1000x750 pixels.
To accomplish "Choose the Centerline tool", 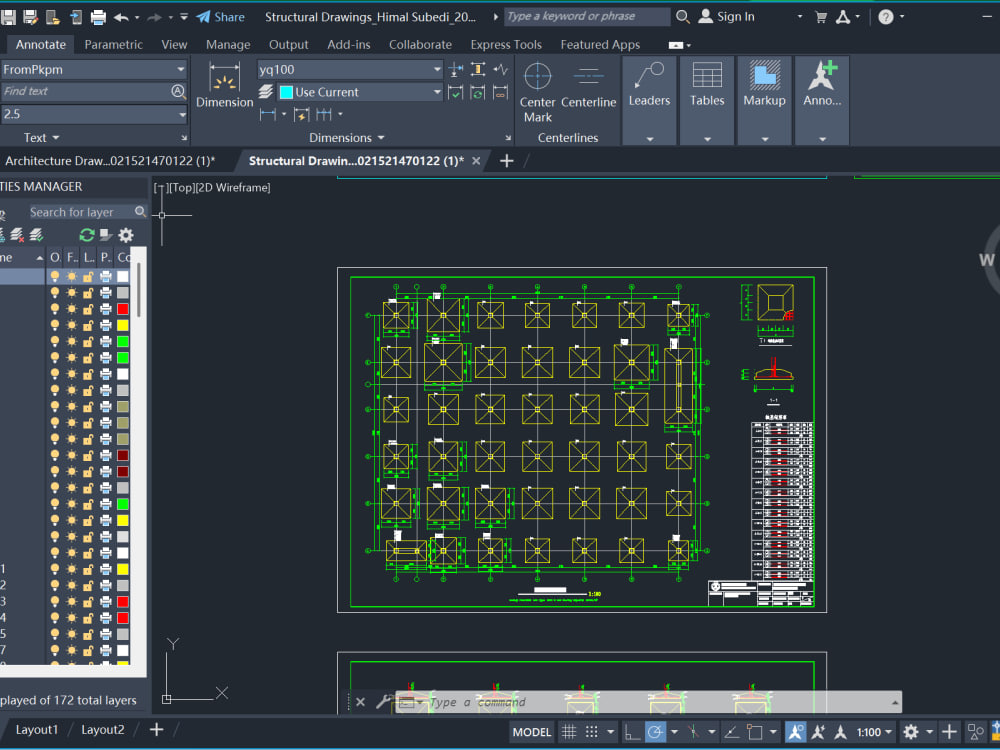I will (x=588, y=84).
